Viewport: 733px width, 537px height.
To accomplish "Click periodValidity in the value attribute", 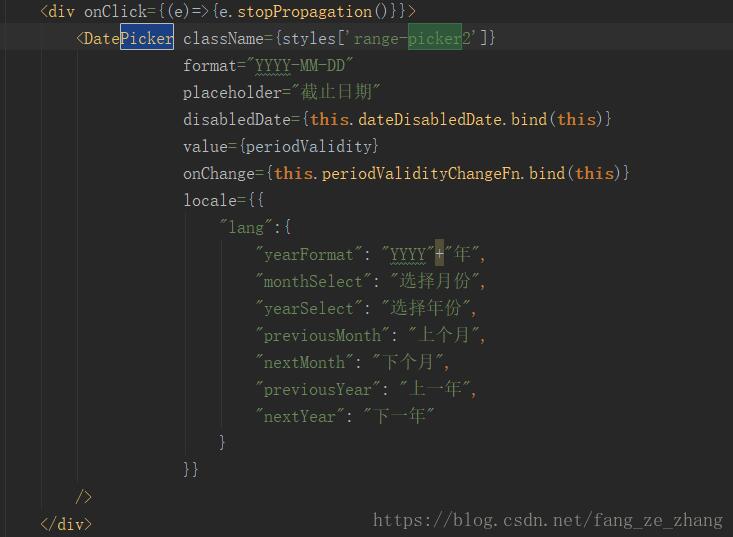I will pyautogui.click(x=309, y=146).
